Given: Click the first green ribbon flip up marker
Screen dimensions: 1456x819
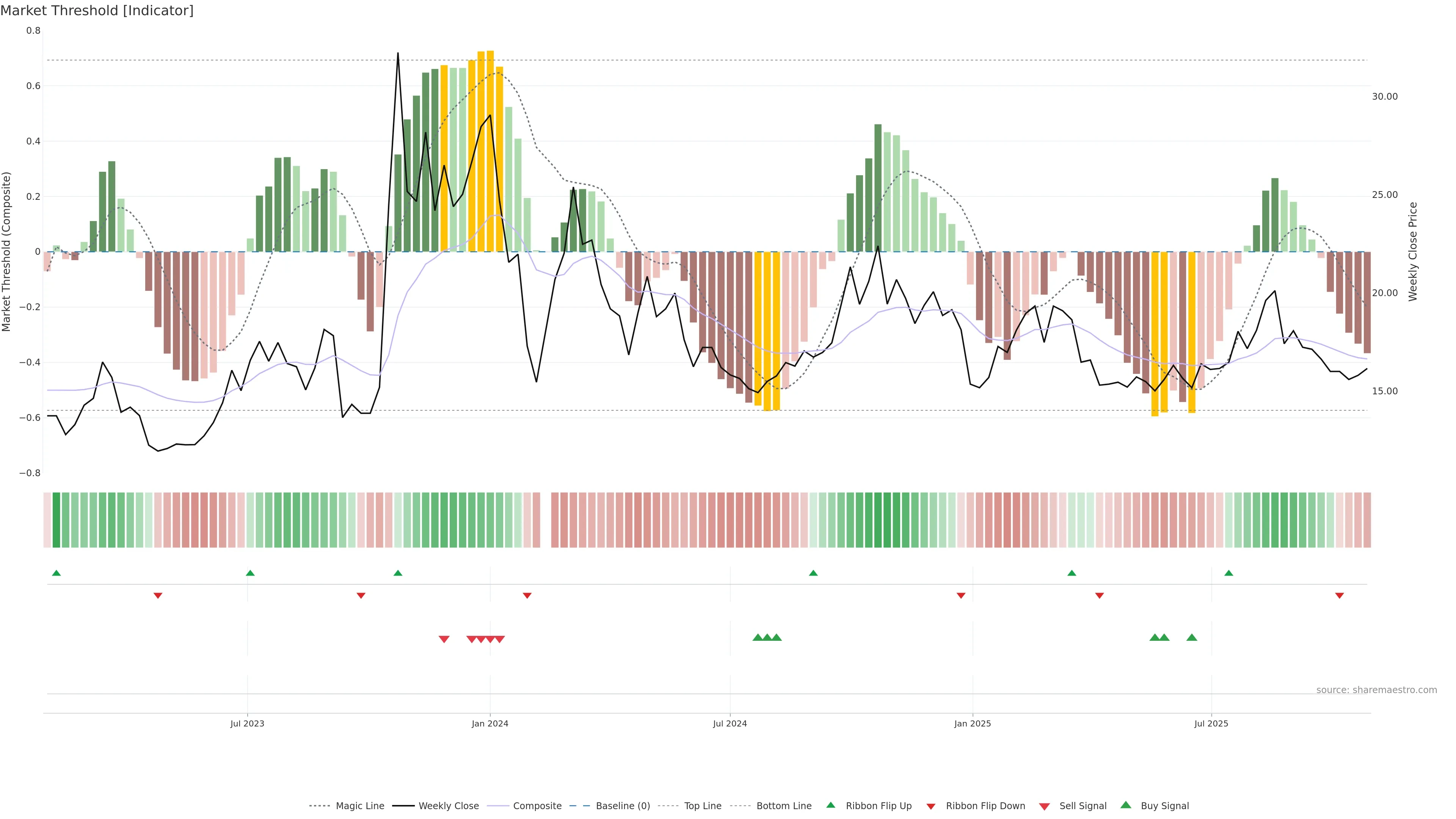Looking at the screenshot, I should [x=56, y=573].
